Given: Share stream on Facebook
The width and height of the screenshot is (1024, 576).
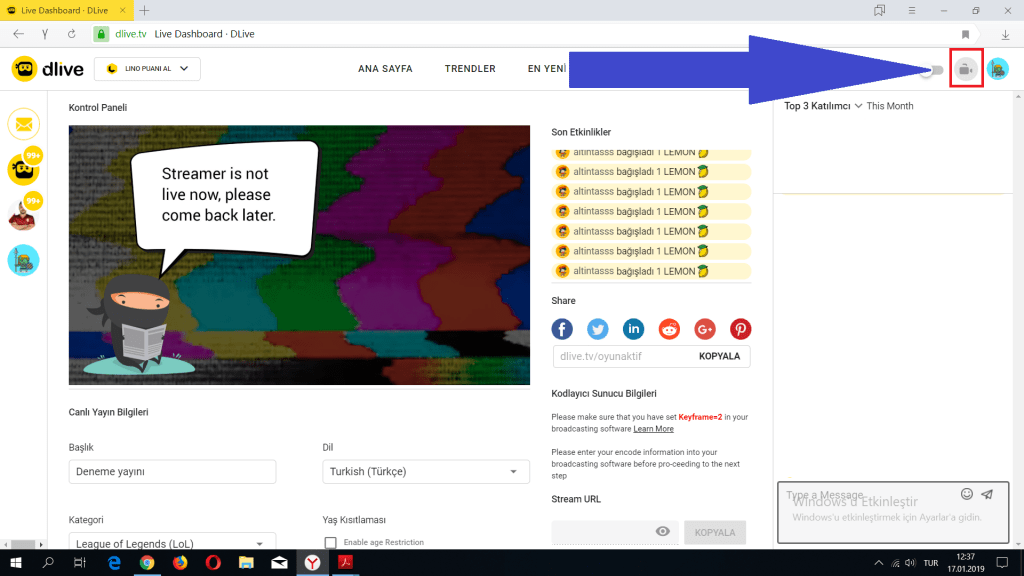Looking at the screenshot, I should click(562, 329).
